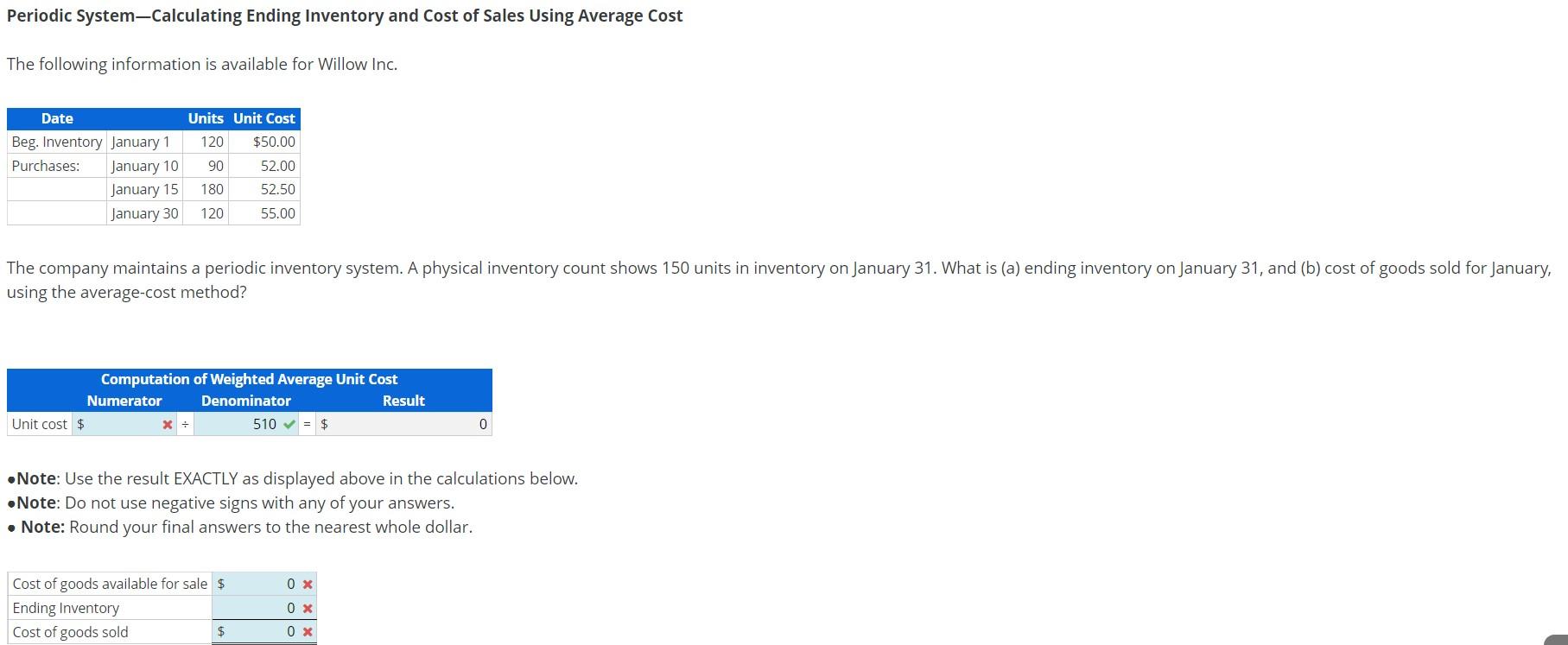This screenshot has width=1568, height=645.
Task: Click the Unit Cost column header
Action: point(263,118)
